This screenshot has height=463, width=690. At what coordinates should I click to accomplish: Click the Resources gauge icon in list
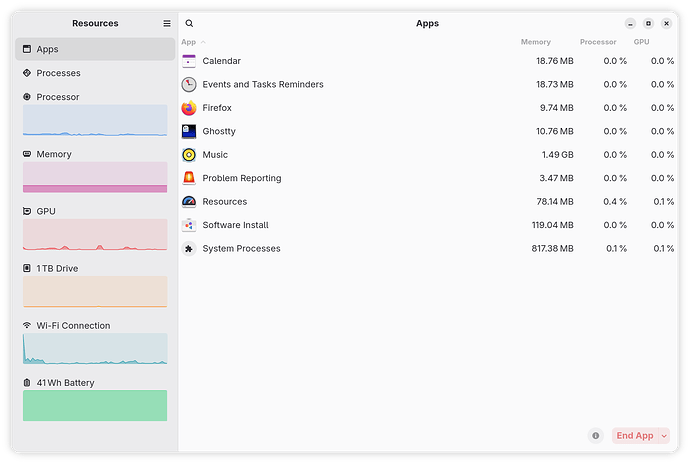pos(189,202)
